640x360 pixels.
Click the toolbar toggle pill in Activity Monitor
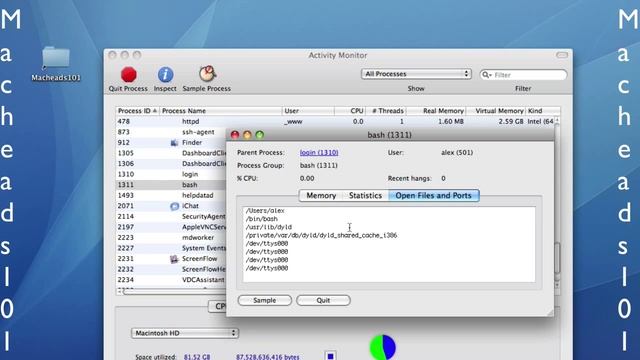coord(562,55)
